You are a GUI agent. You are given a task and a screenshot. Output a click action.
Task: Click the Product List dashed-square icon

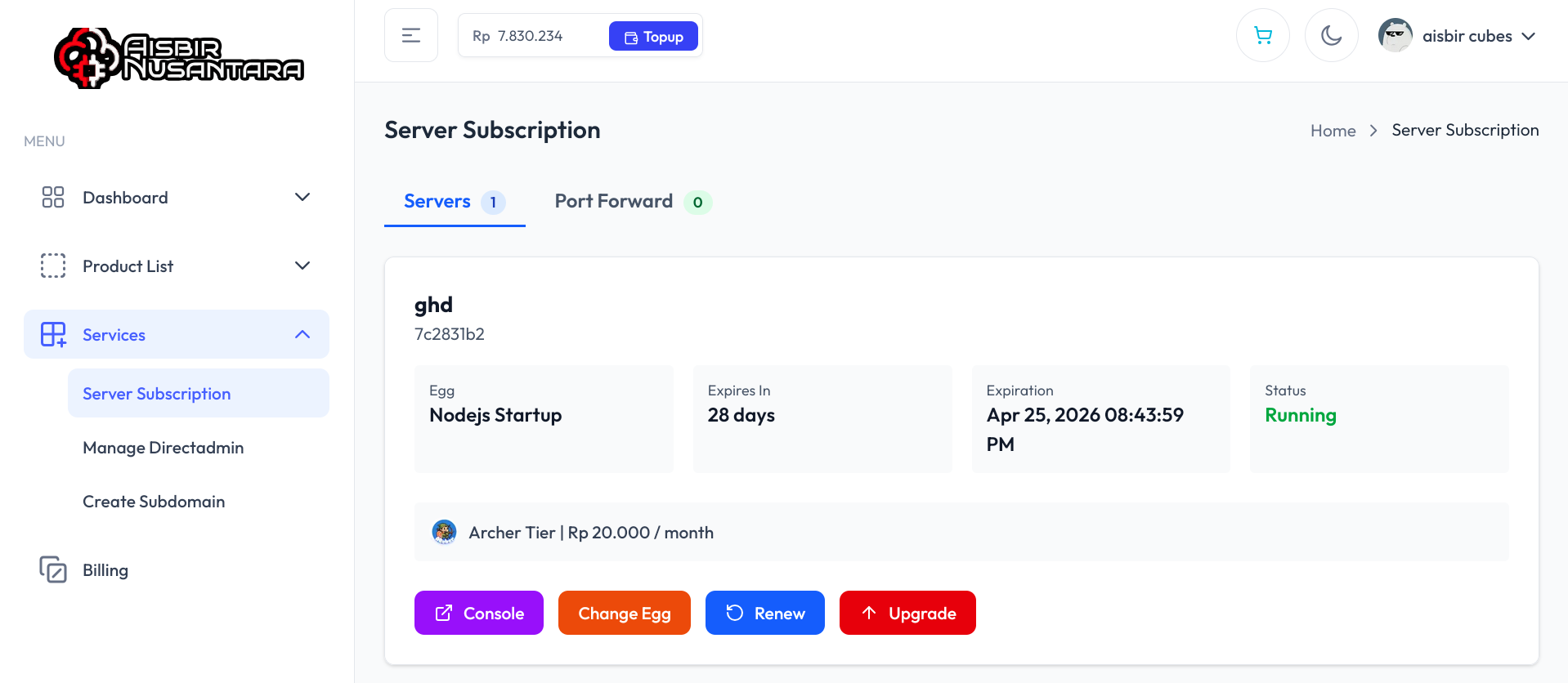(x=53, y=266)
